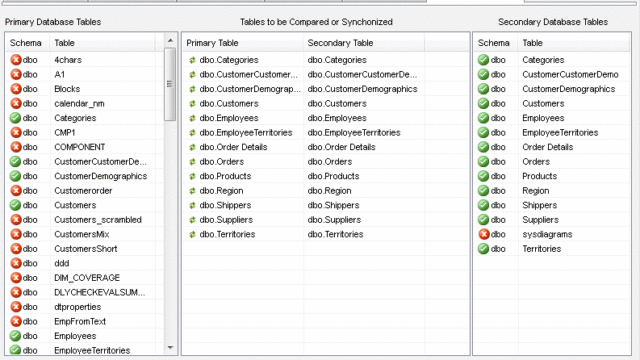Image resolution: width=640 pixels, height=360 pixels.
Task: Select DLYCHECKEVALSUM... table in primary list
Action: 100,292
